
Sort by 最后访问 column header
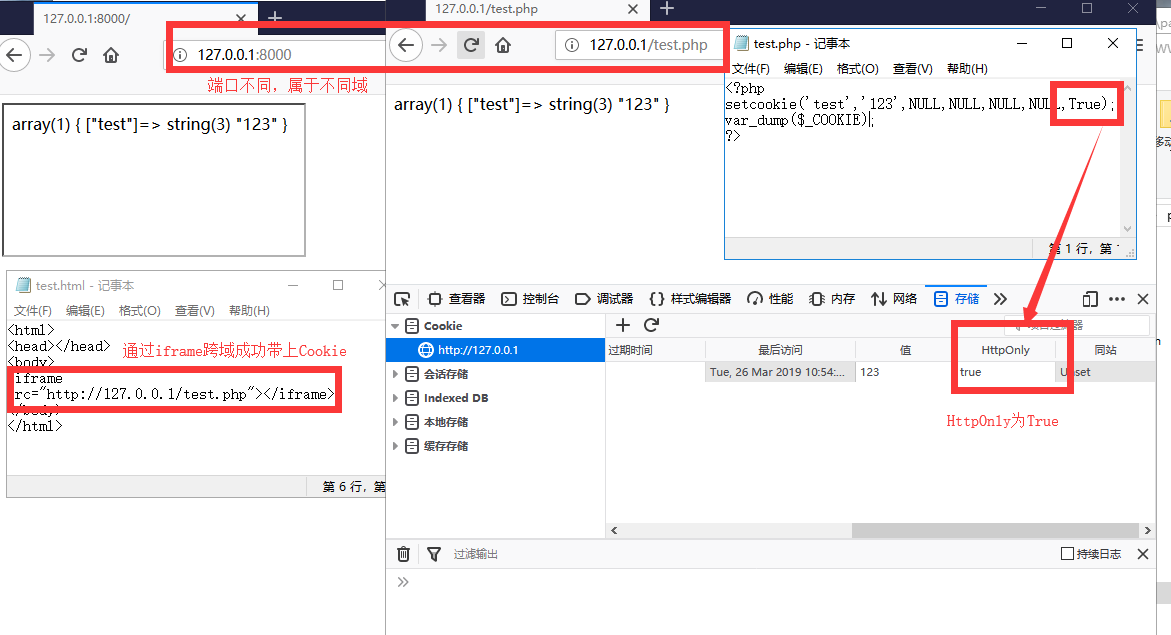[x=780, y=350]
